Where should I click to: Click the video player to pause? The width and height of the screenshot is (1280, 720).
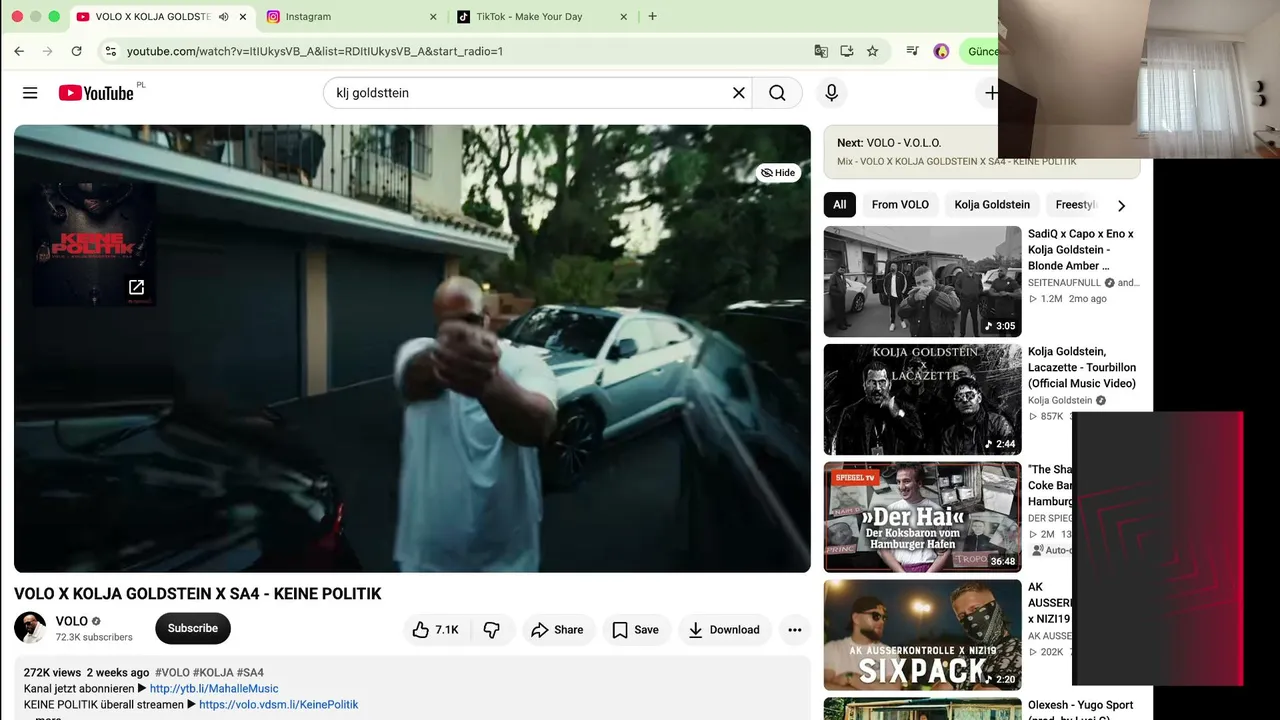(x=412, y=348)
